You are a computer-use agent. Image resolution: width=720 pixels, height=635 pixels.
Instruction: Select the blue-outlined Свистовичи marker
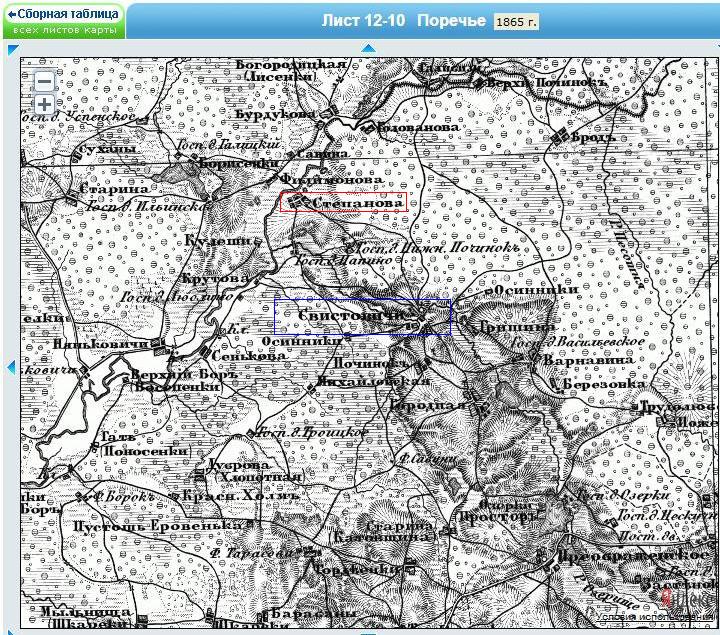tap(362, 316)
